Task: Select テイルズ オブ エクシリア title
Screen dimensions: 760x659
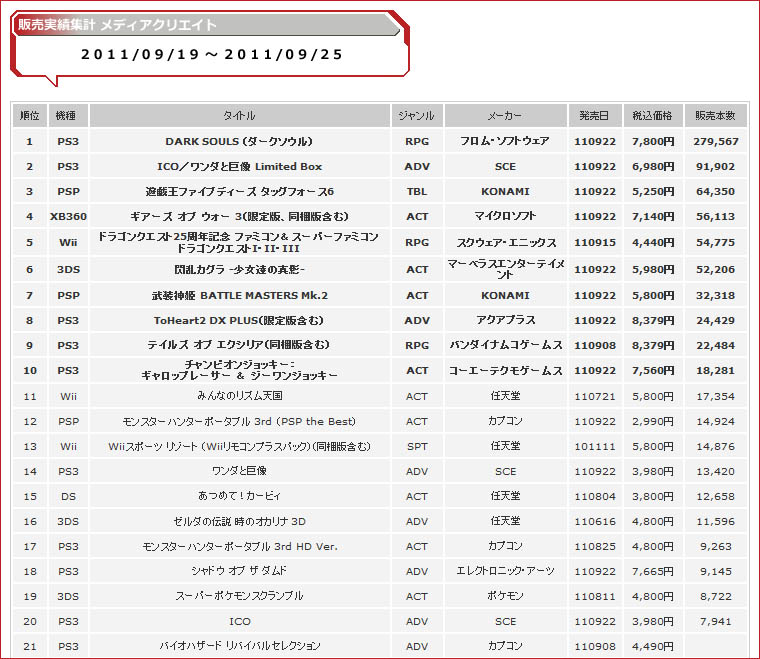Action: pyautogui.click(x=239, y=345)
